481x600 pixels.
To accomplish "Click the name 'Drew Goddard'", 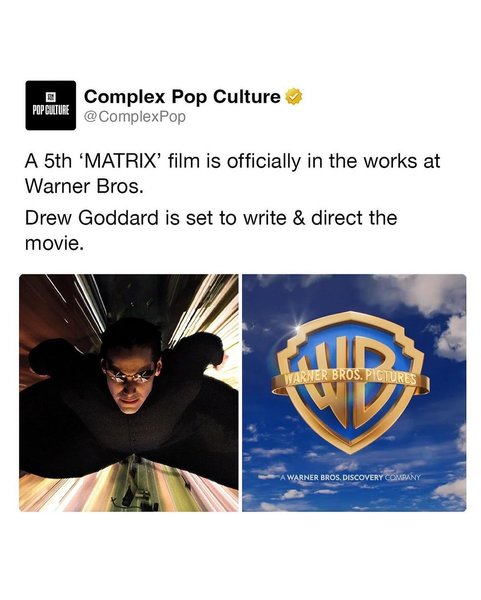I will pyautogui.click(x=91, y=218).
